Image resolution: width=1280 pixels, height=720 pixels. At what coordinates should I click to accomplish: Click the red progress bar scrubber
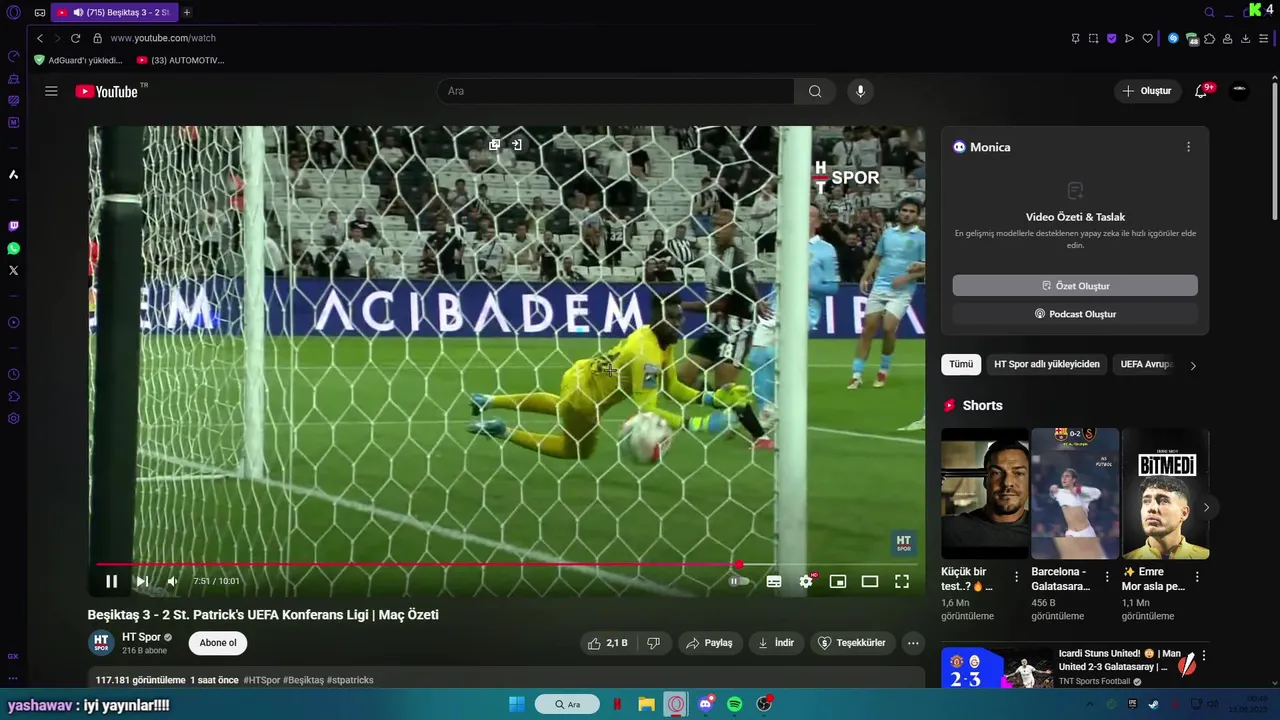coord(738,565)
